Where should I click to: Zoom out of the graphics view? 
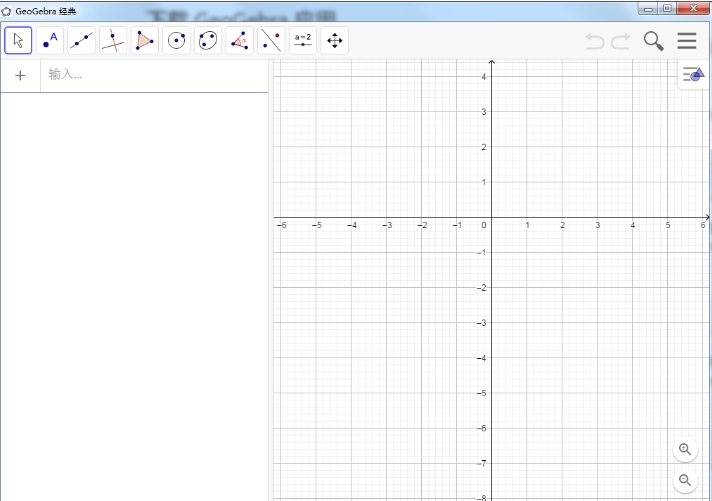point(685,480)
